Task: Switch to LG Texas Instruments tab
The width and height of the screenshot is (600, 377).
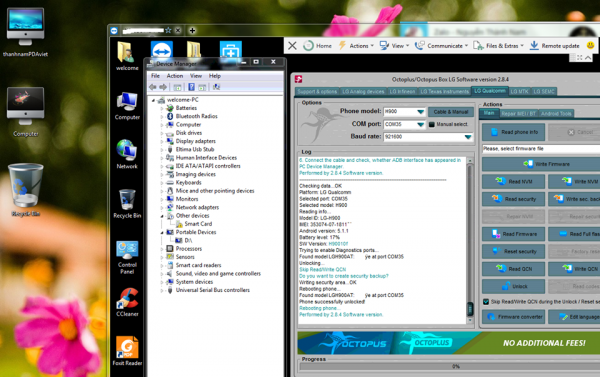Action: pyautogui.click(x=444, y=91)
